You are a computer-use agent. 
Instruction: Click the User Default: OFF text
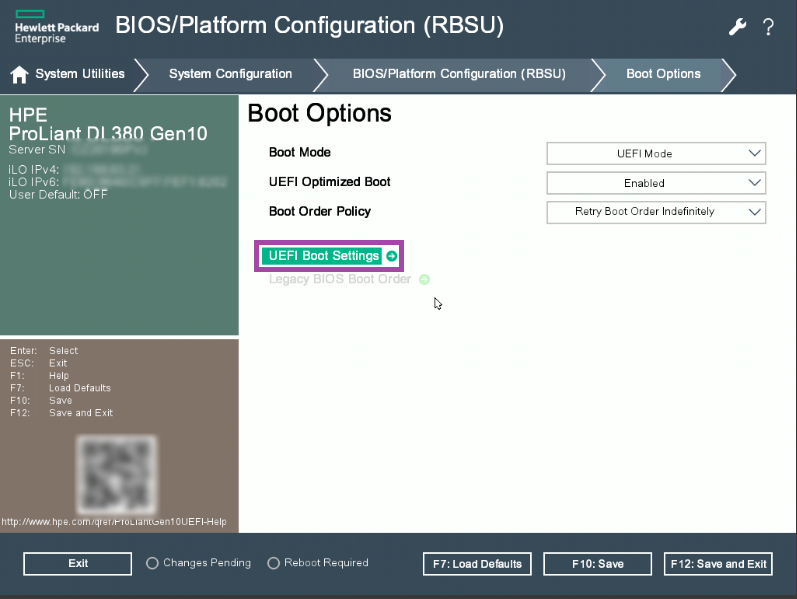58,195
